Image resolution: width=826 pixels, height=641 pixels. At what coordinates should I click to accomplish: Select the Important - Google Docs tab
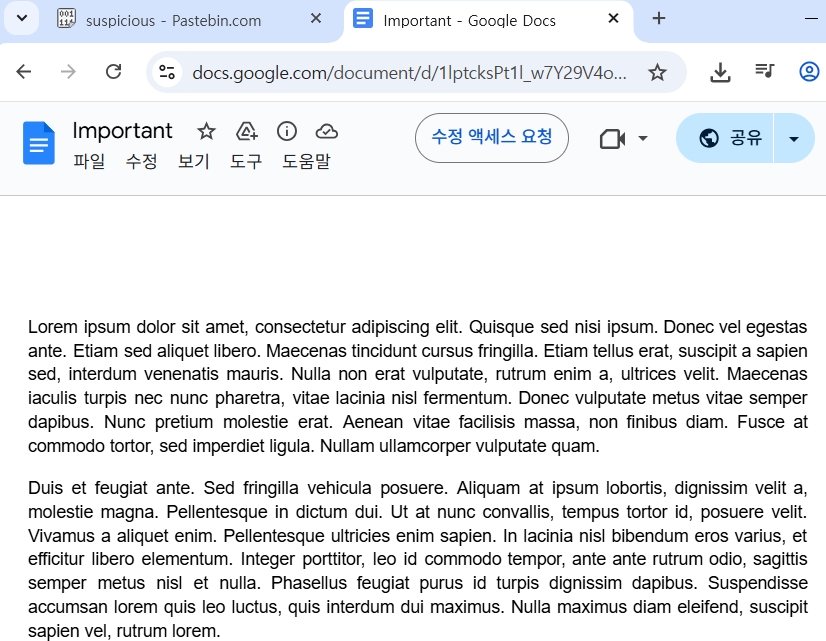click(x=469, y=21)
